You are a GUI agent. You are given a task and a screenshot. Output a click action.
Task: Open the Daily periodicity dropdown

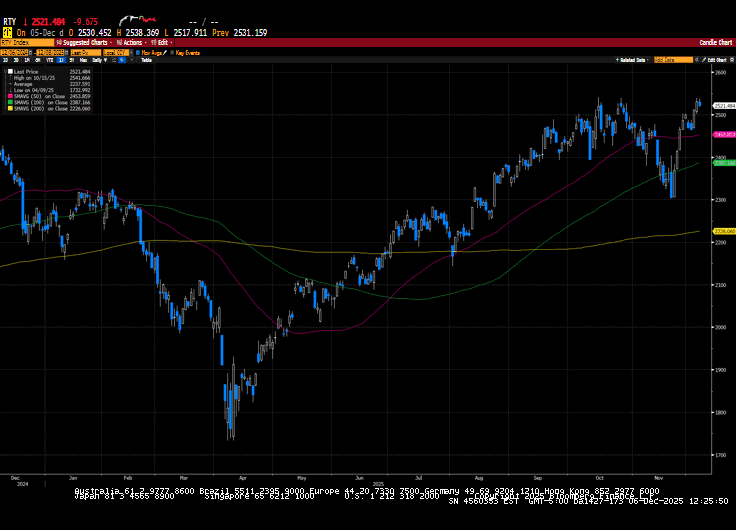point(98,60)
